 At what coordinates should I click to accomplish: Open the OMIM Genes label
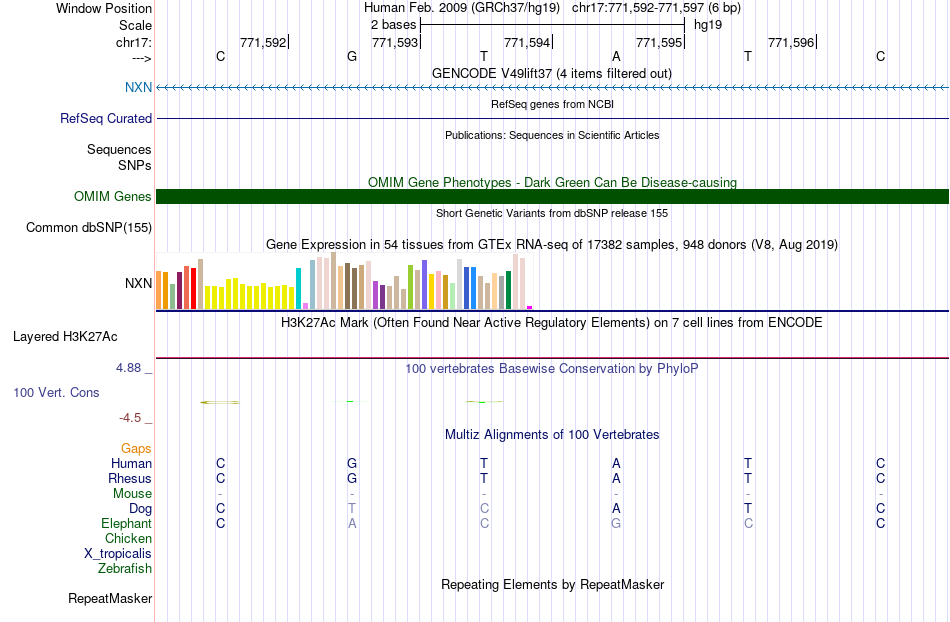pos(112,196)
